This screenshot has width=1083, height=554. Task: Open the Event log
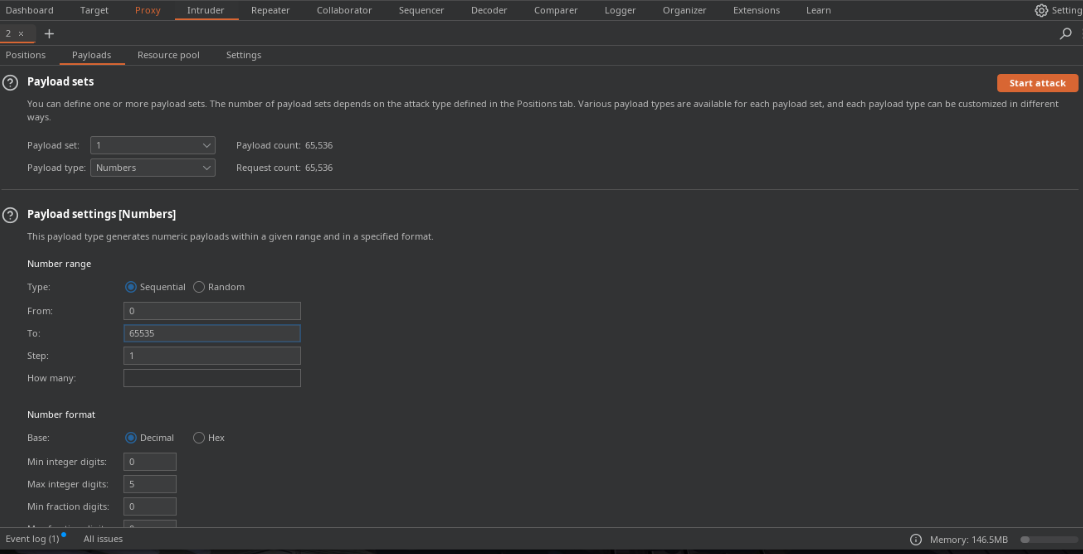pyautogui.click(x=32, y=539)
